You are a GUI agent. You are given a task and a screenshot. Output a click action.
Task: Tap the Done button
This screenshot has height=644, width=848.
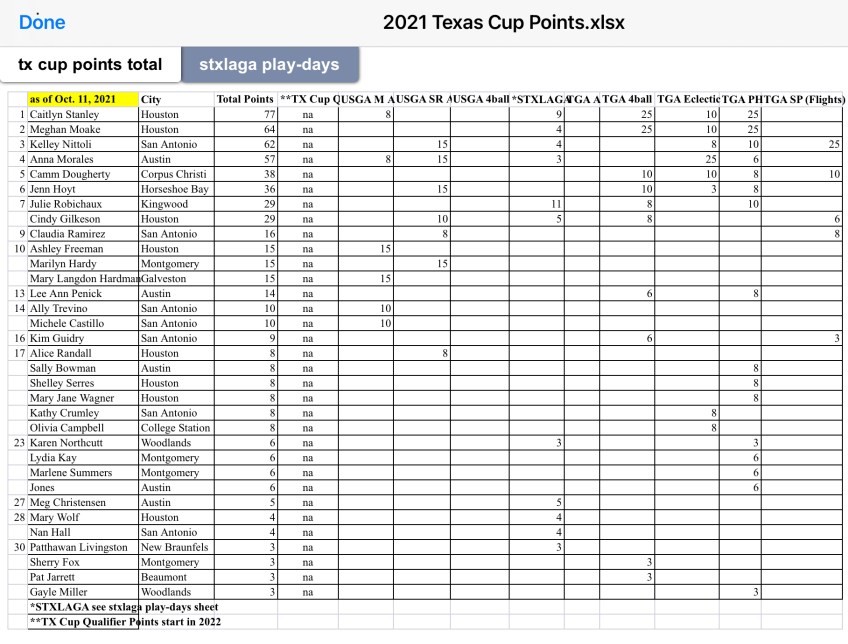click(x=42, y=22)
